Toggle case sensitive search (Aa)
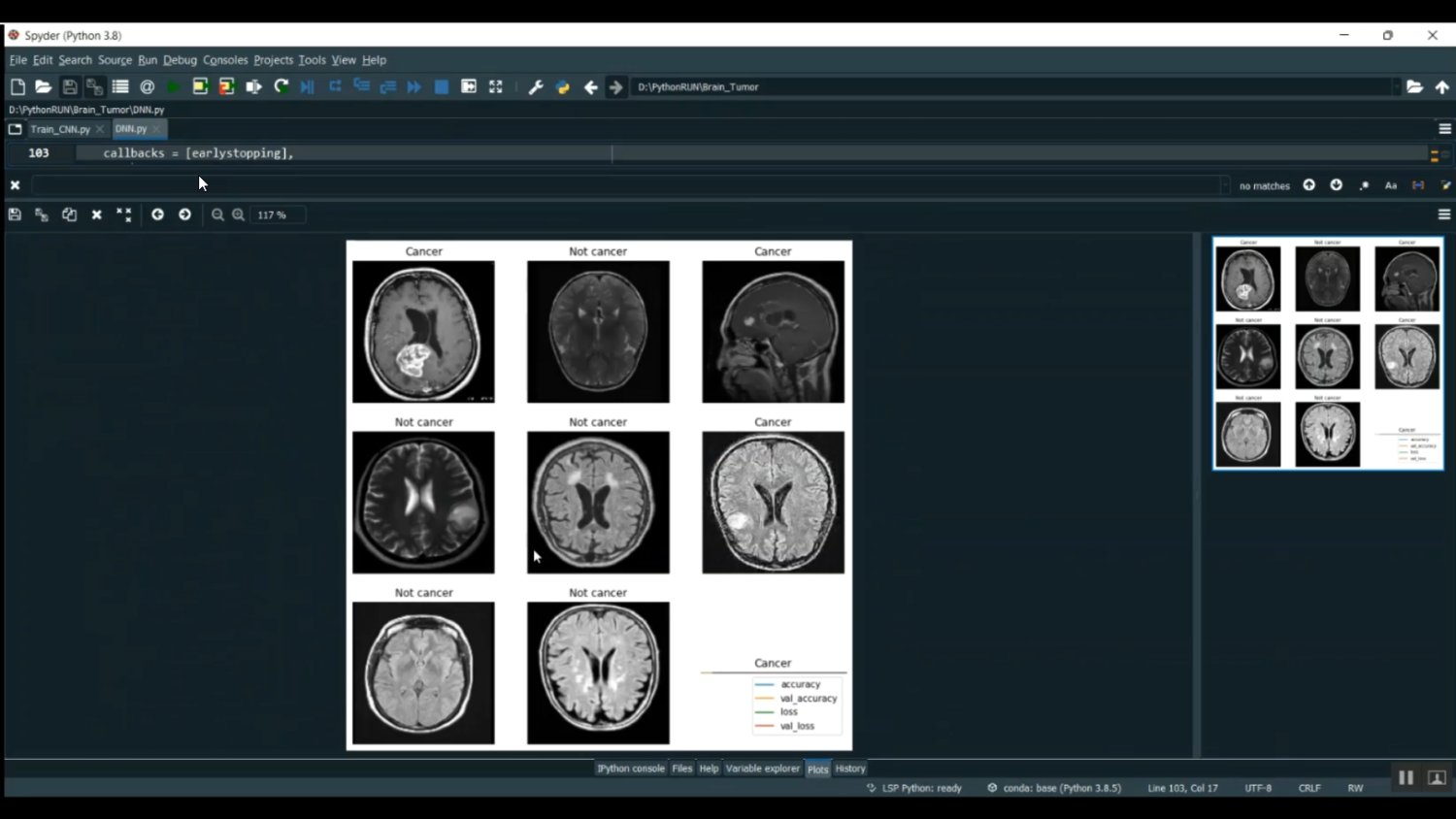This screenshot has height=819, width=1456. tap(1391, 185)
